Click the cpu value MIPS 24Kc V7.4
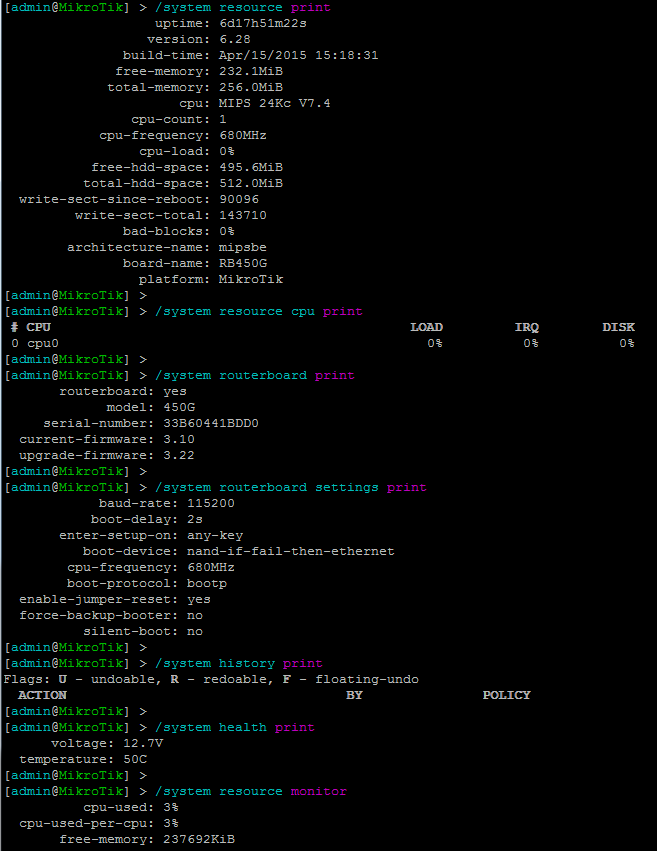This screenshot has width=657, height=851. pos(275,103)
